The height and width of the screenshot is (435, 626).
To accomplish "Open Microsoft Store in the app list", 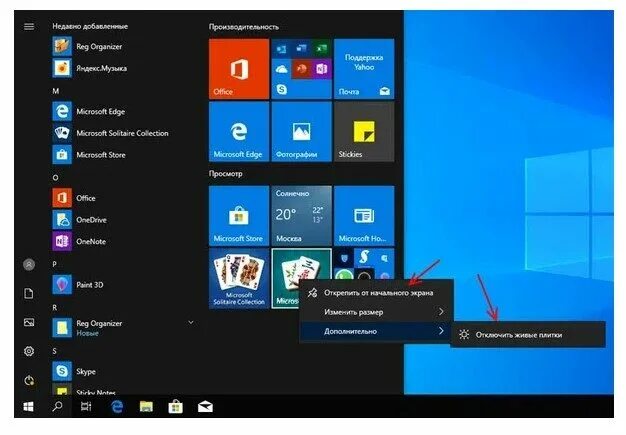I will (x=101, y=155).
